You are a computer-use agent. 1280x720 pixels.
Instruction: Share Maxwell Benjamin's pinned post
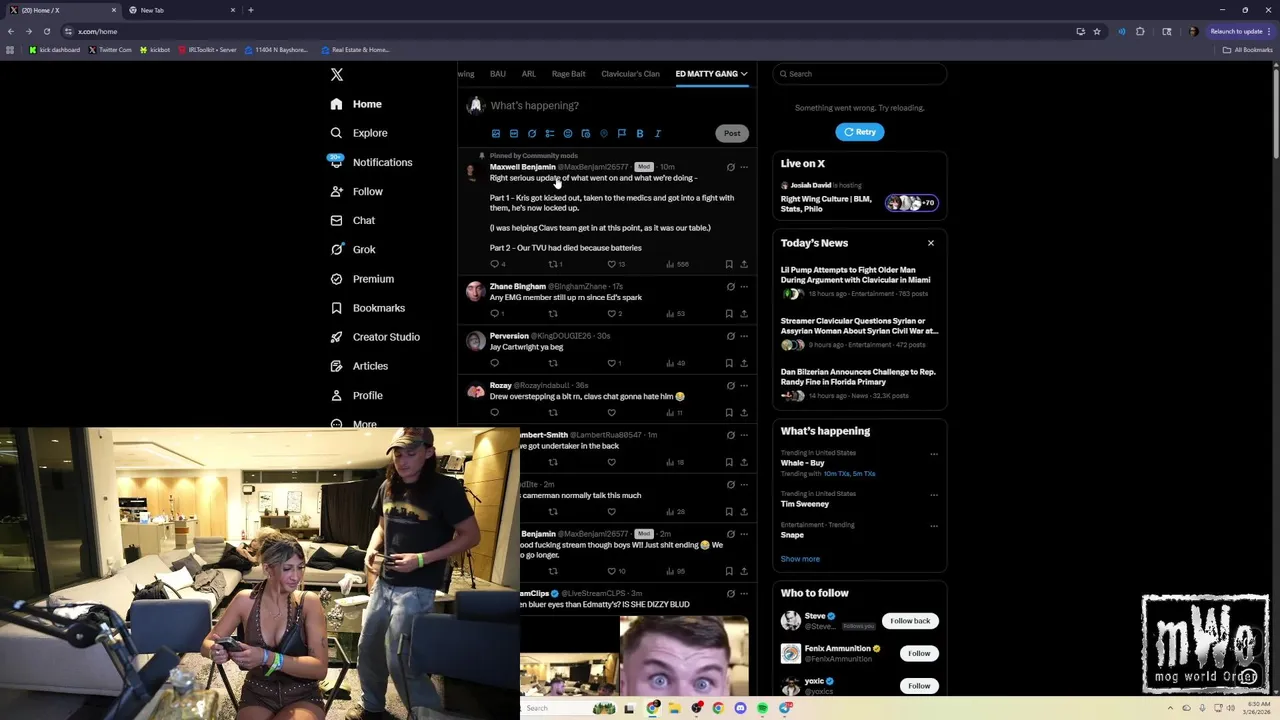(x=744, y=264)
